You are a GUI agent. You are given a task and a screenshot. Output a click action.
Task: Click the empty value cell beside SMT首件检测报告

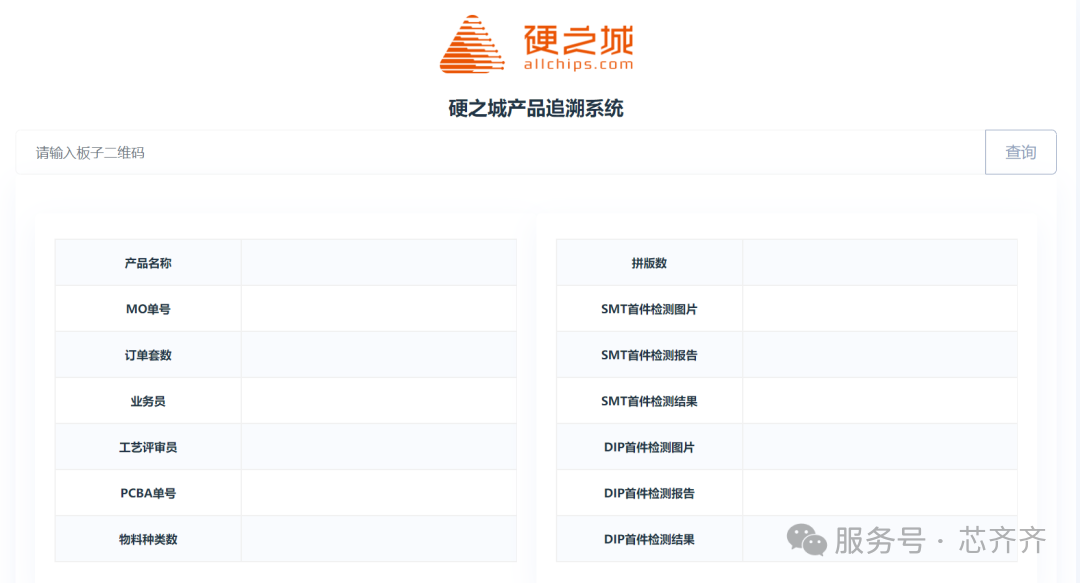pyautogui.click(x=880, y=355)
